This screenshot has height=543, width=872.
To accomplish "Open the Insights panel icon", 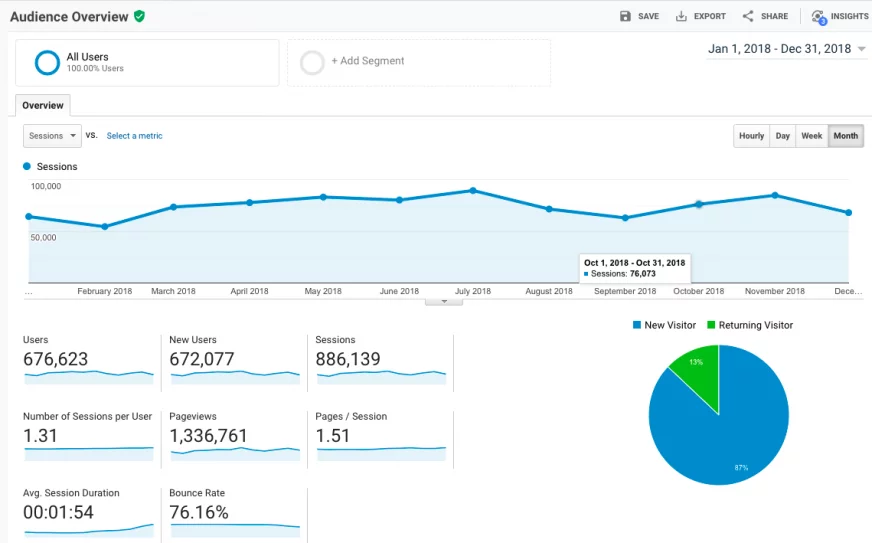I will (819, 17).
